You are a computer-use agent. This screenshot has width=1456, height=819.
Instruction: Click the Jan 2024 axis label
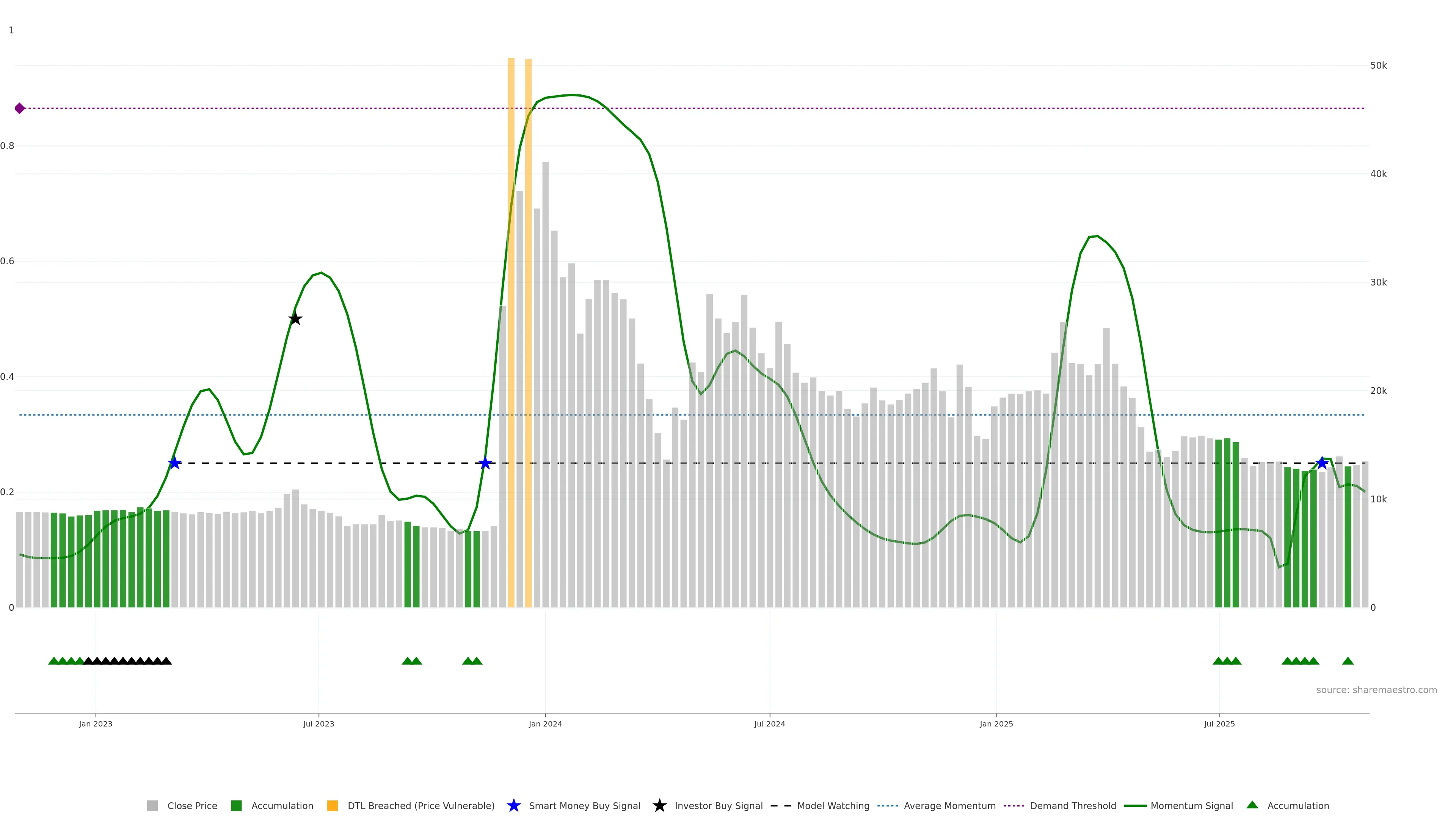pyautogui.click(x=545, y=723)
